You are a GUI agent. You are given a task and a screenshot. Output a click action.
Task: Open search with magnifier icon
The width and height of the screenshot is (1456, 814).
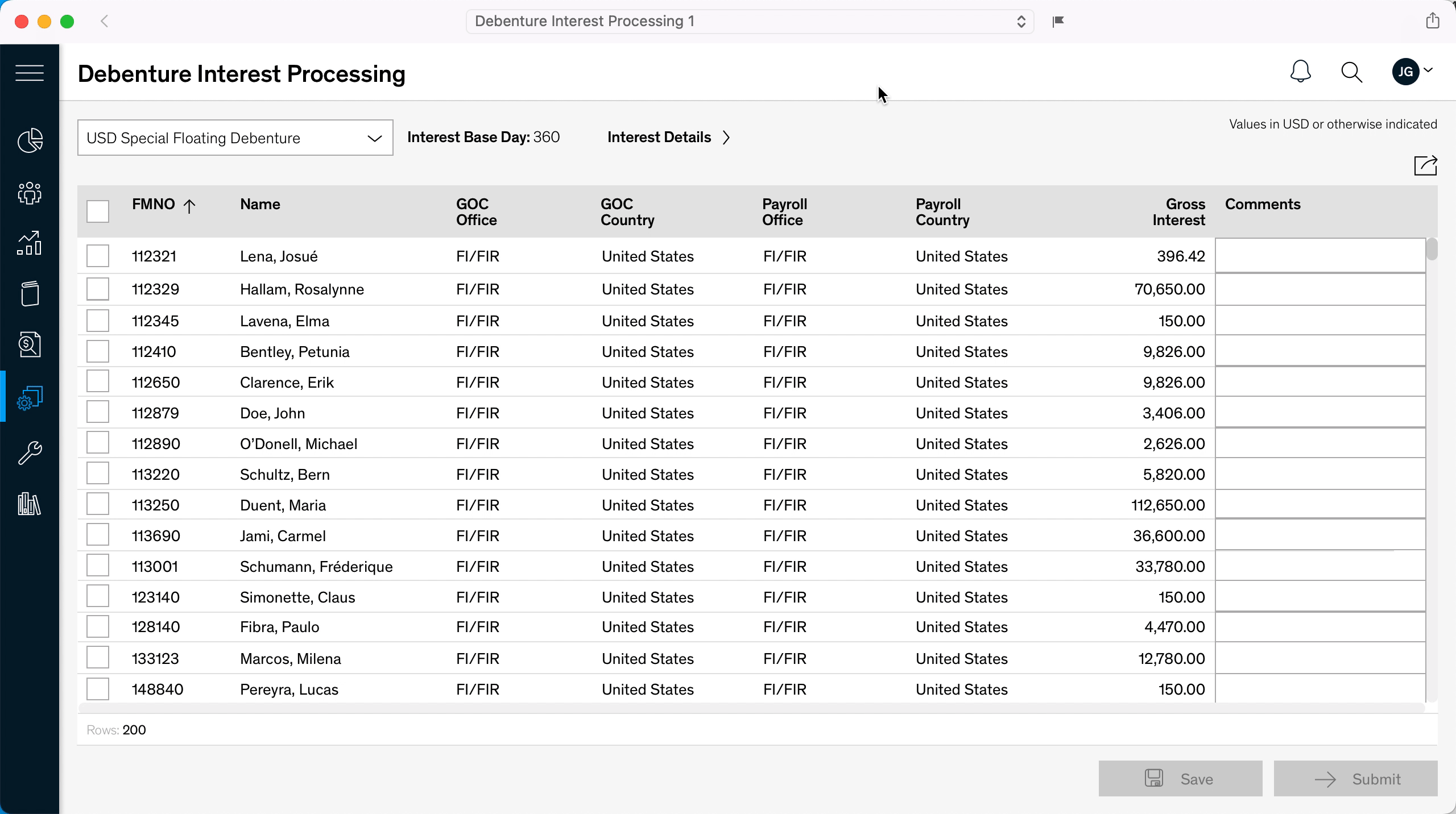point(1351,72)
